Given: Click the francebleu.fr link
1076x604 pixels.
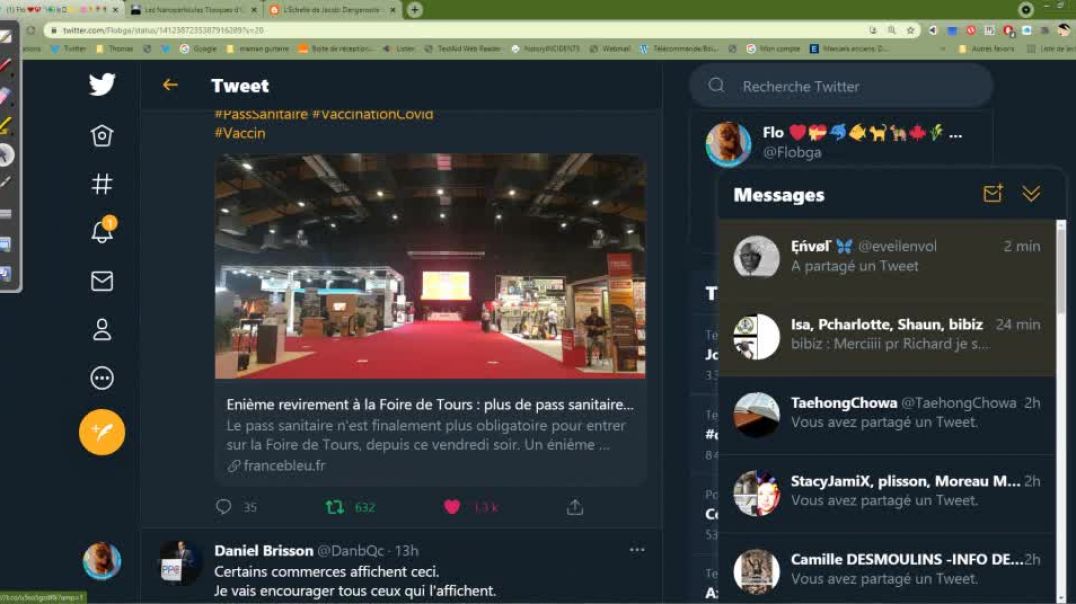Looking at the screenshot, I should pos(284,465).
